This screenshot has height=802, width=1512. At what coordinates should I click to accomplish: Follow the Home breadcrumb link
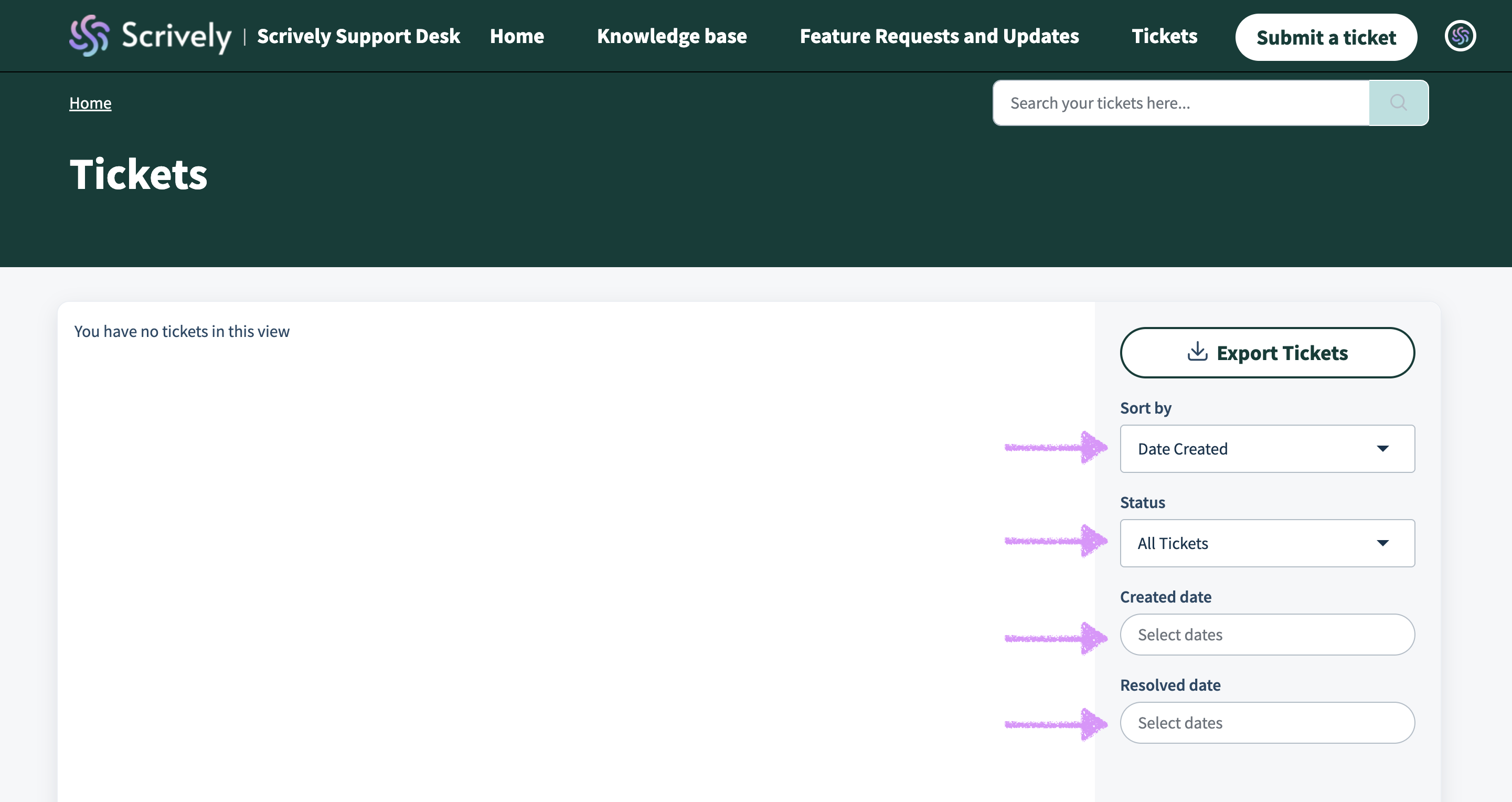90,103
